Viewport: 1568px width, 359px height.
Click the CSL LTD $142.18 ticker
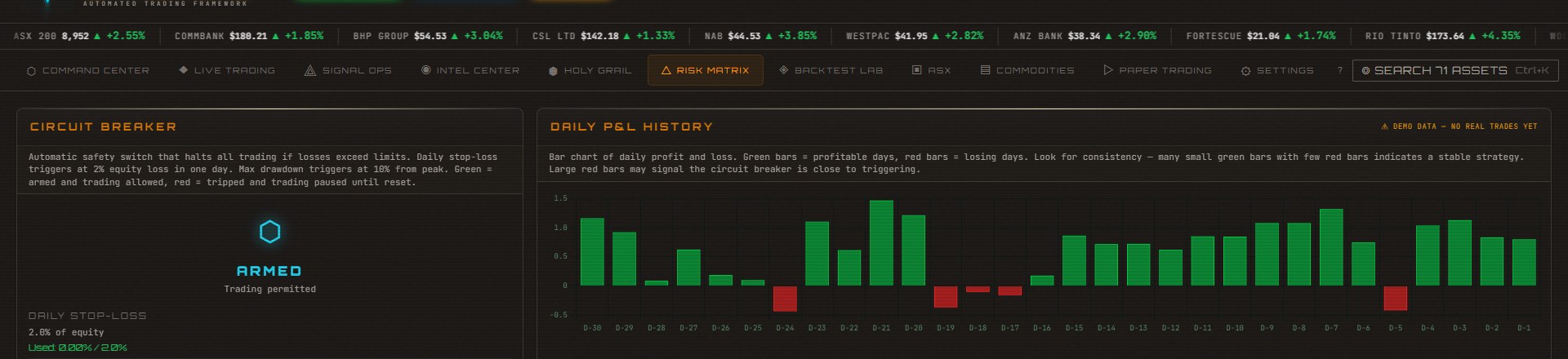tap(604, 36)
